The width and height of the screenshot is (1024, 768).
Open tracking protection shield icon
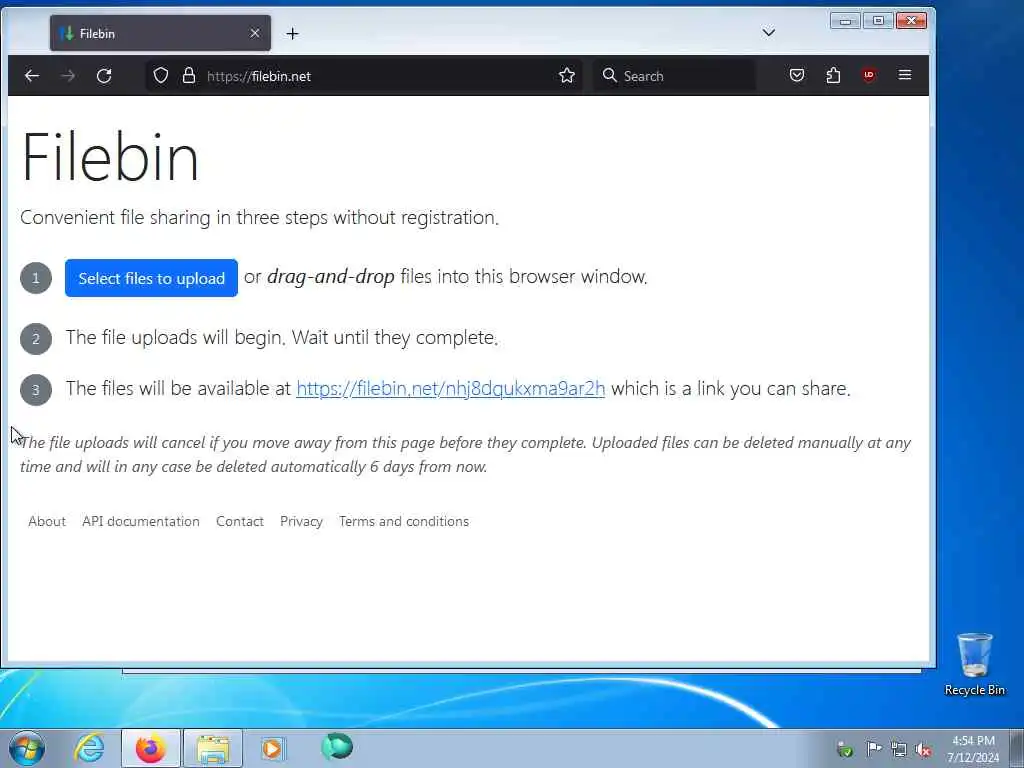point(161,76)
